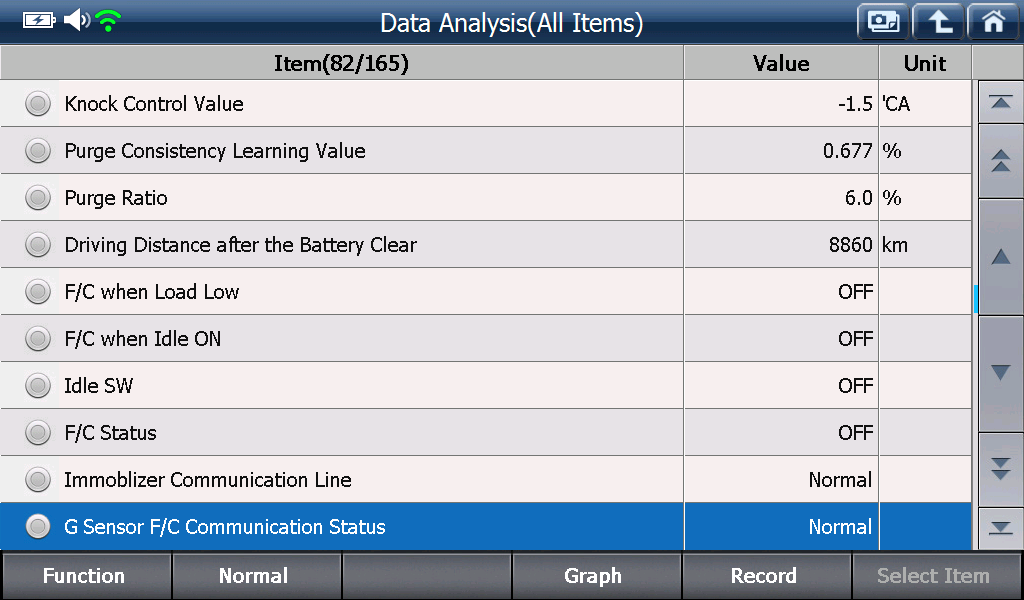Move down one row with single down-arrow

click(x=1000, y=373)
